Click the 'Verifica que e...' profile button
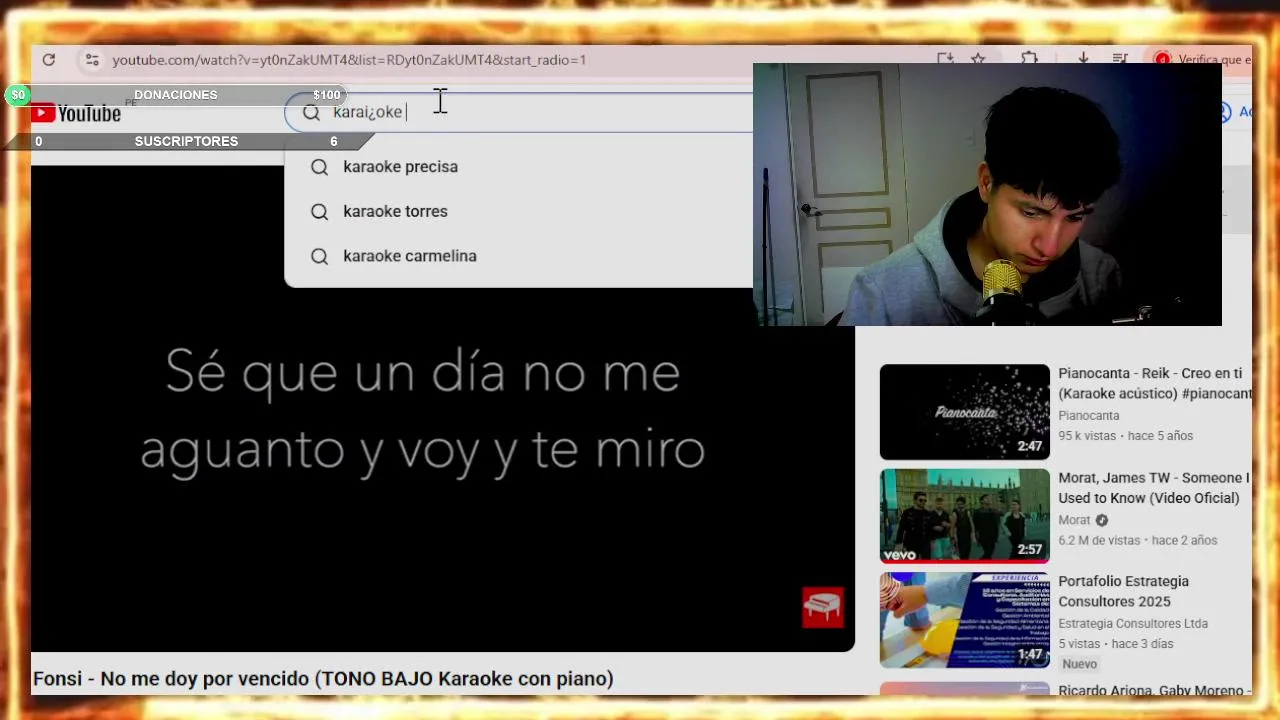This screenshot has width=1280, height=720. tap(1201, 59)
